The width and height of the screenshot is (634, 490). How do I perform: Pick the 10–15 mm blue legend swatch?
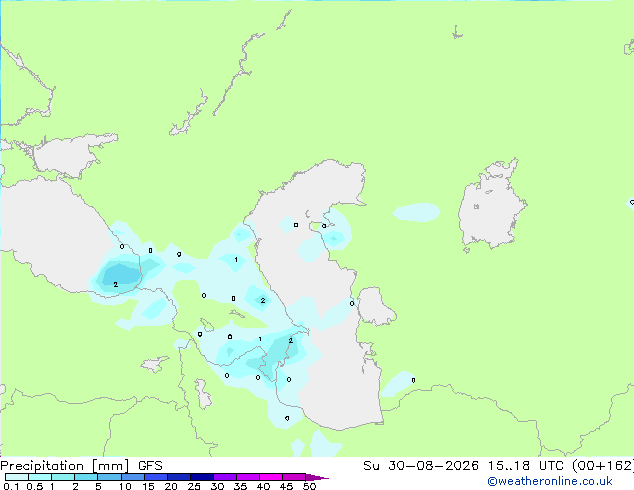point(133,477)
